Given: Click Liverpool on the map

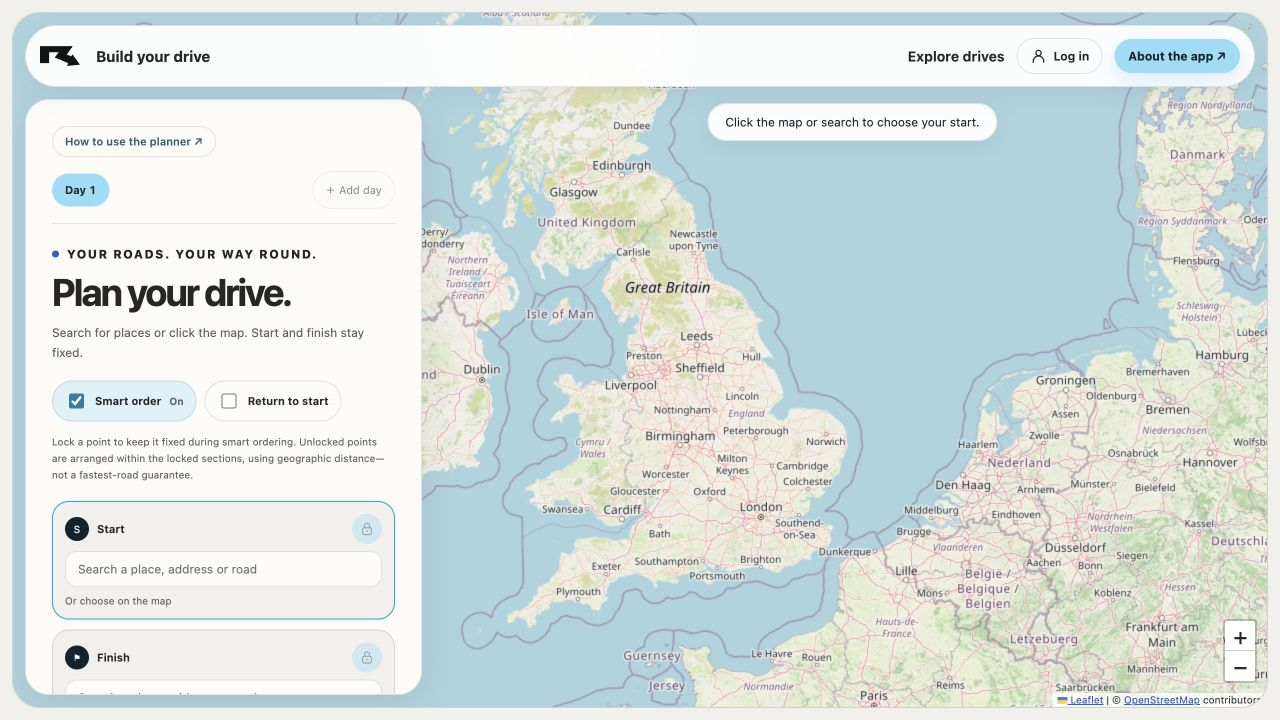Looking at the screenshot, I should tap(631, 385).
